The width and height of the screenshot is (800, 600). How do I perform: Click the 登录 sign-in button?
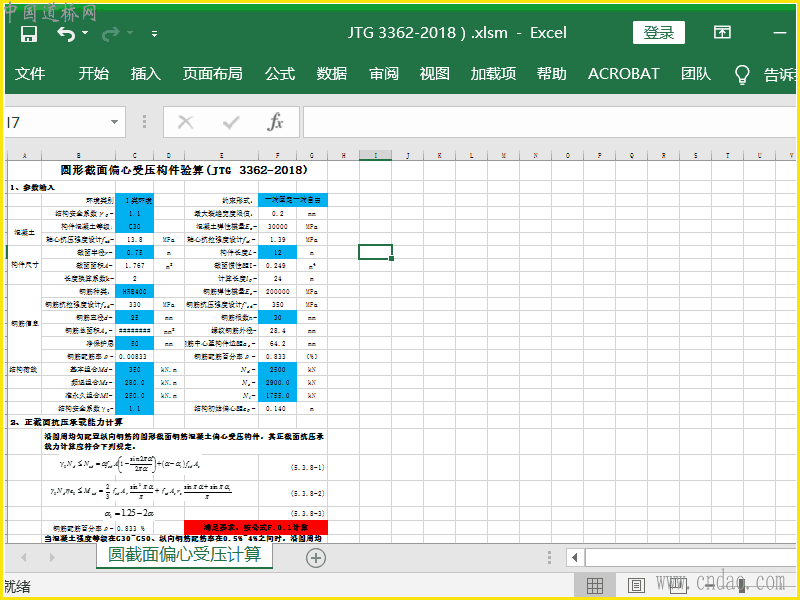point(658,33)
